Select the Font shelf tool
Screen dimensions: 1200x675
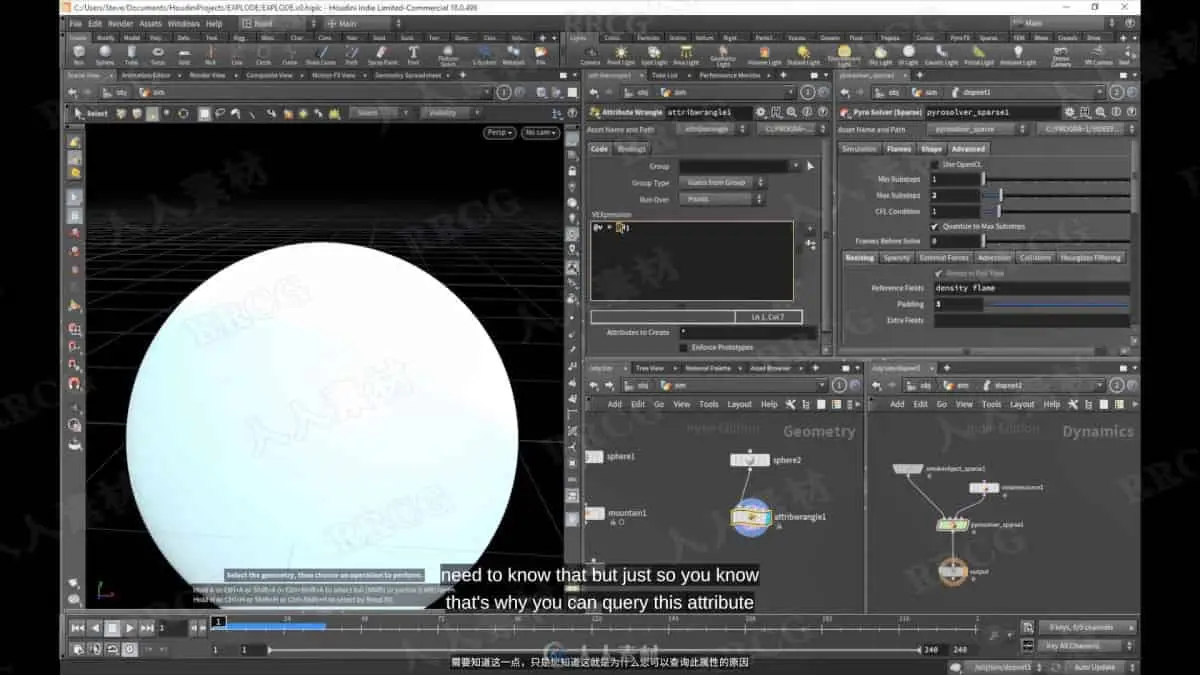click(x=413, y=54)
